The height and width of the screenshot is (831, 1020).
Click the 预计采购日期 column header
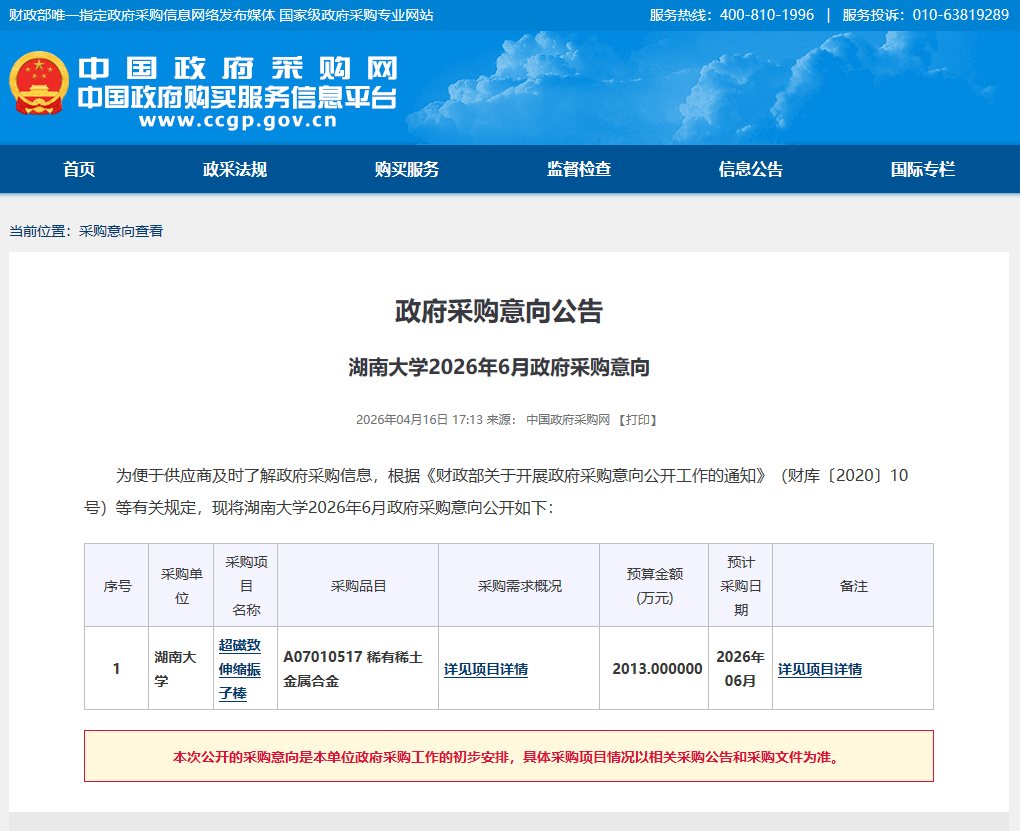(740, 586)
